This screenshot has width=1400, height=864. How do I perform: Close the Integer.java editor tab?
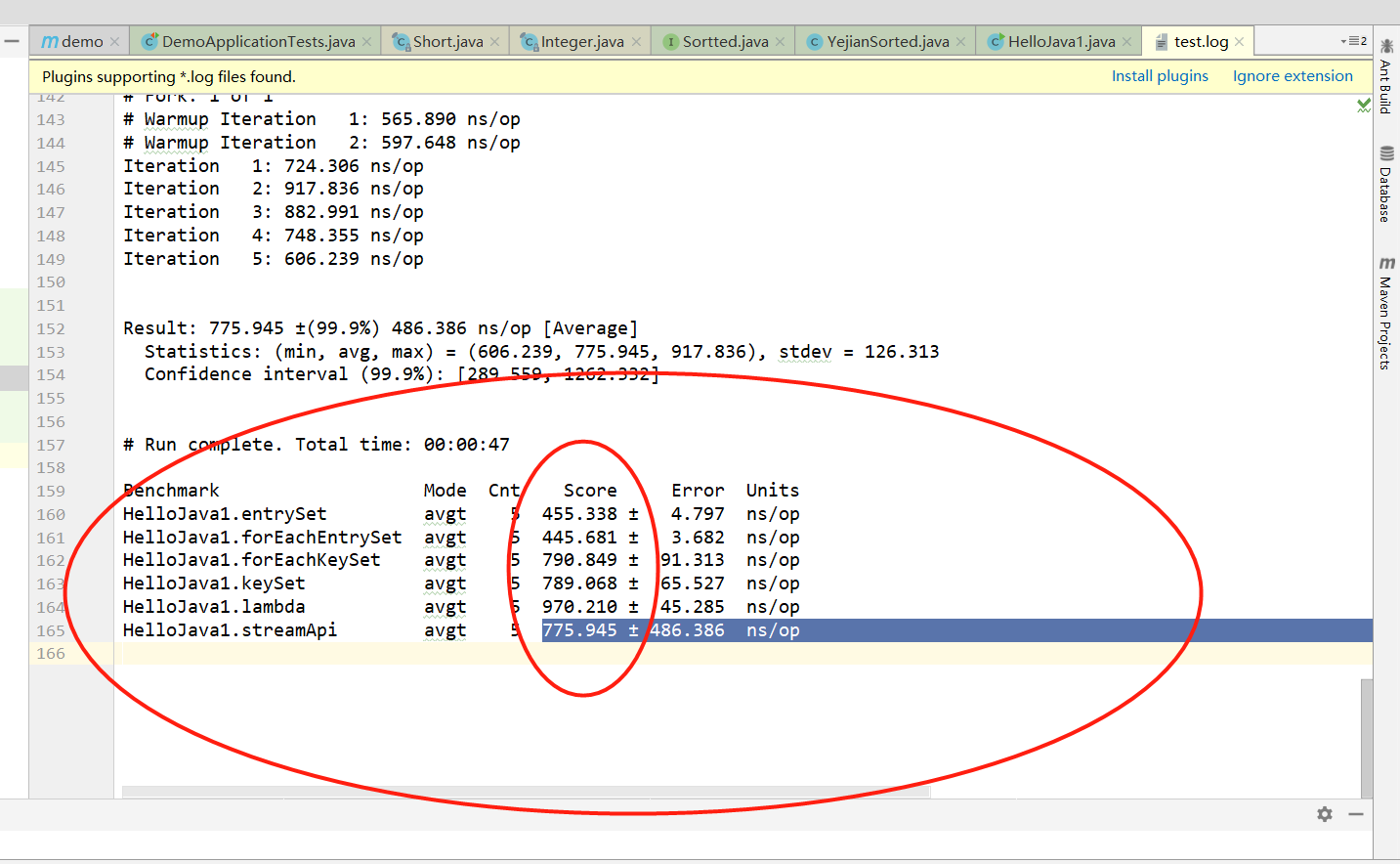636,42
